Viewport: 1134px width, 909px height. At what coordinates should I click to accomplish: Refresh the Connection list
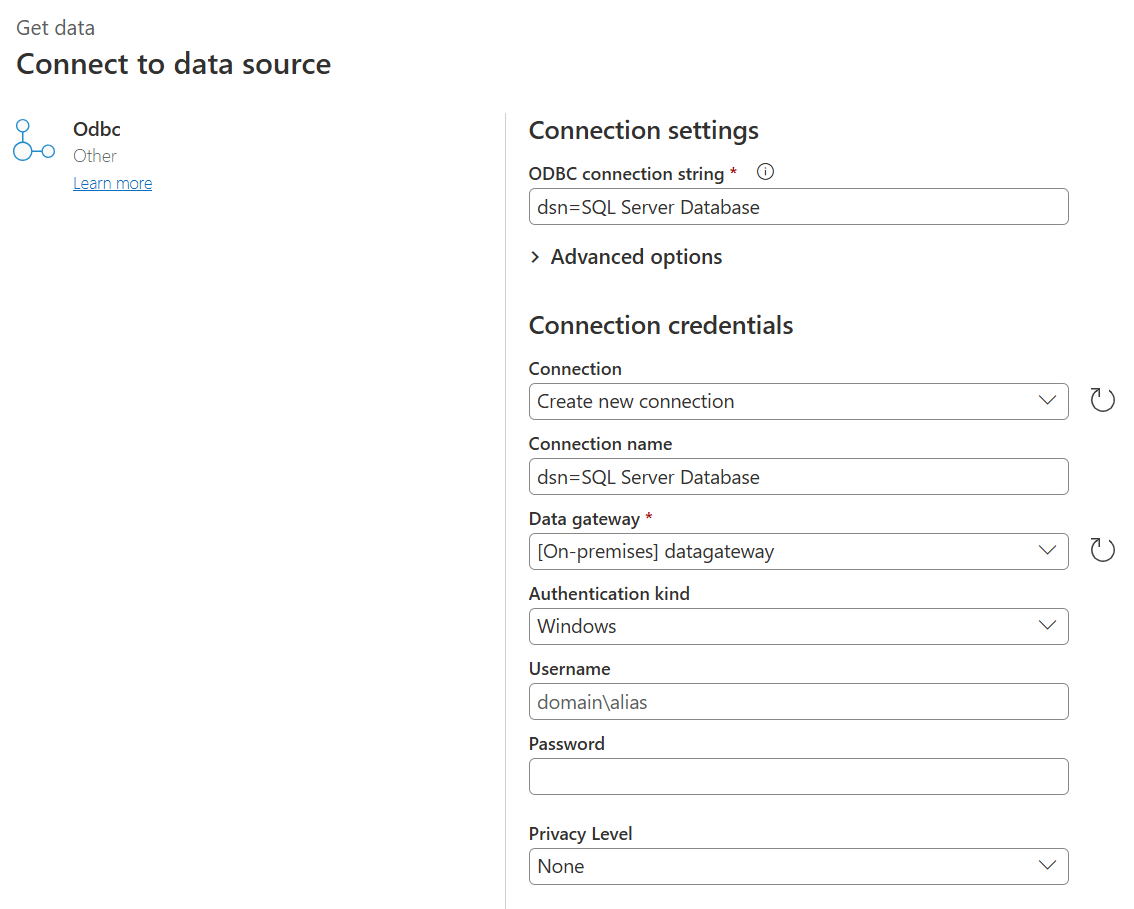tap(1102, 399)
